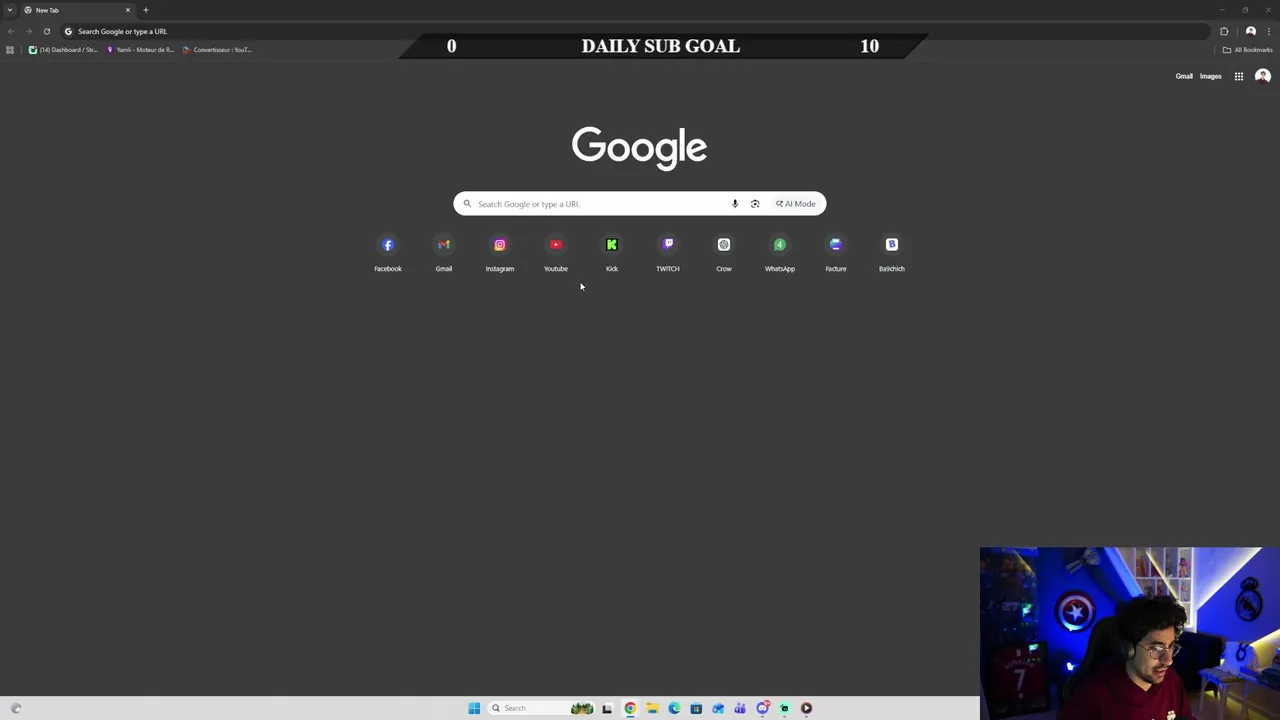
Task: Open the (14) Dashboard bookmark
Action: pyautogui.click(x=63, y=50)
